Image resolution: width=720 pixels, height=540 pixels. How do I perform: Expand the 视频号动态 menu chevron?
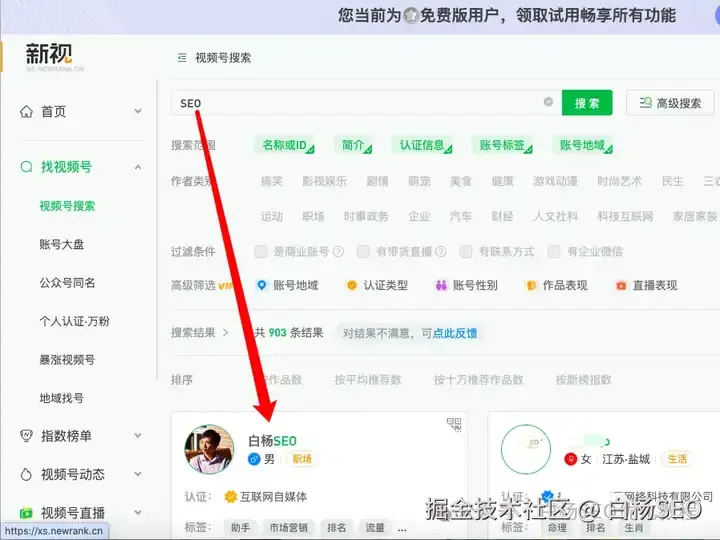pos(138,474)
